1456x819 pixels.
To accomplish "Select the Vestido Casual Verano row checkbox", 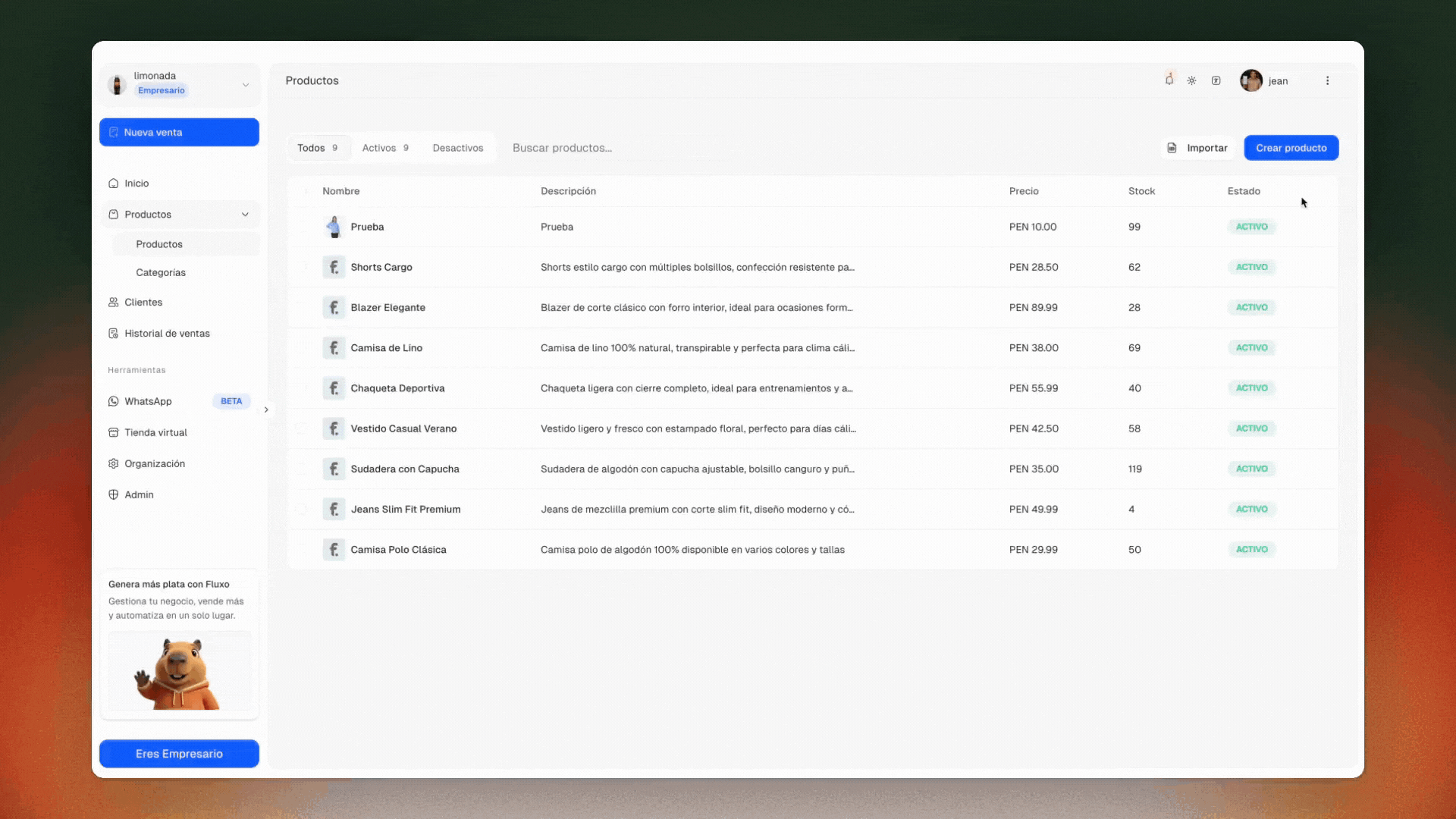I will pyautogui.click(x=301, y=429).
